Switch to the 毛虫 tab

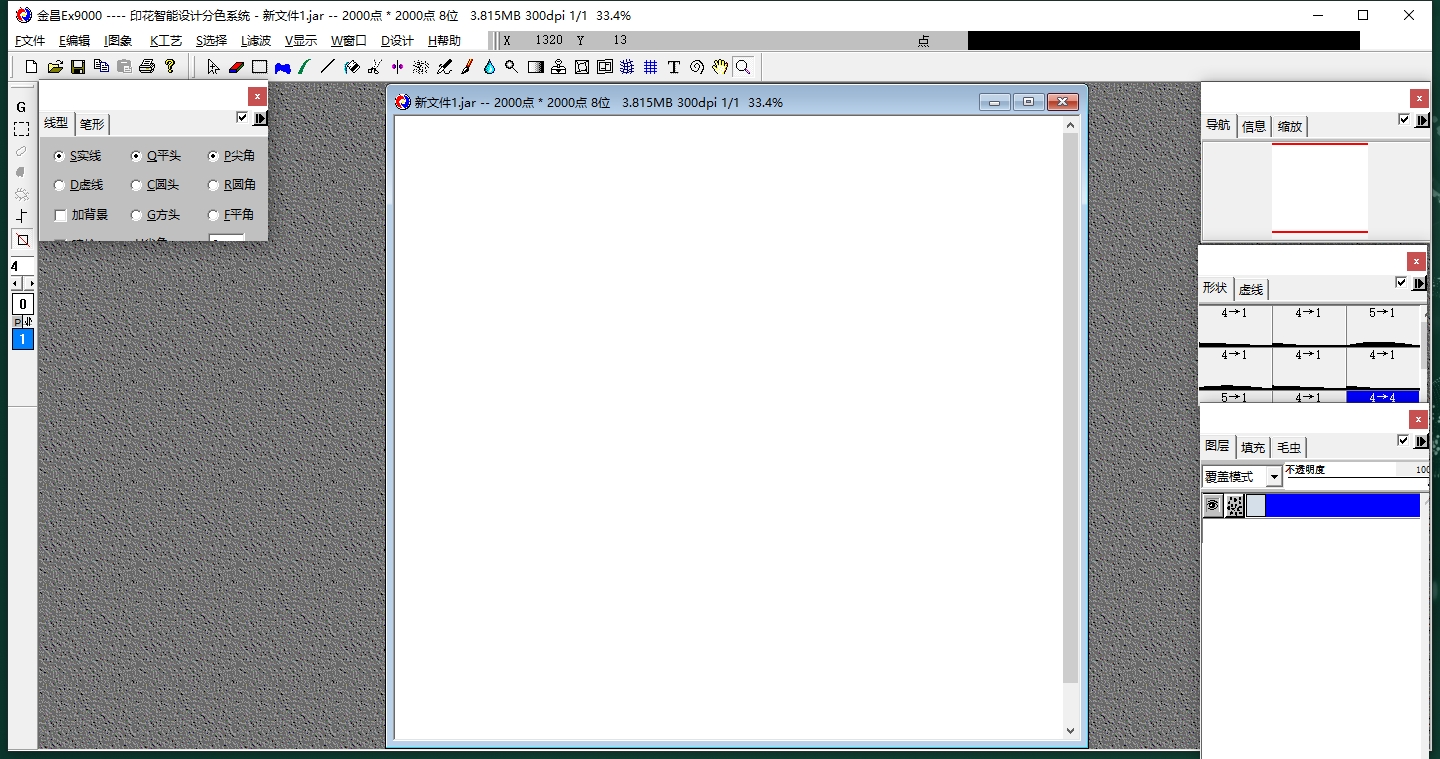(1289, 447)
